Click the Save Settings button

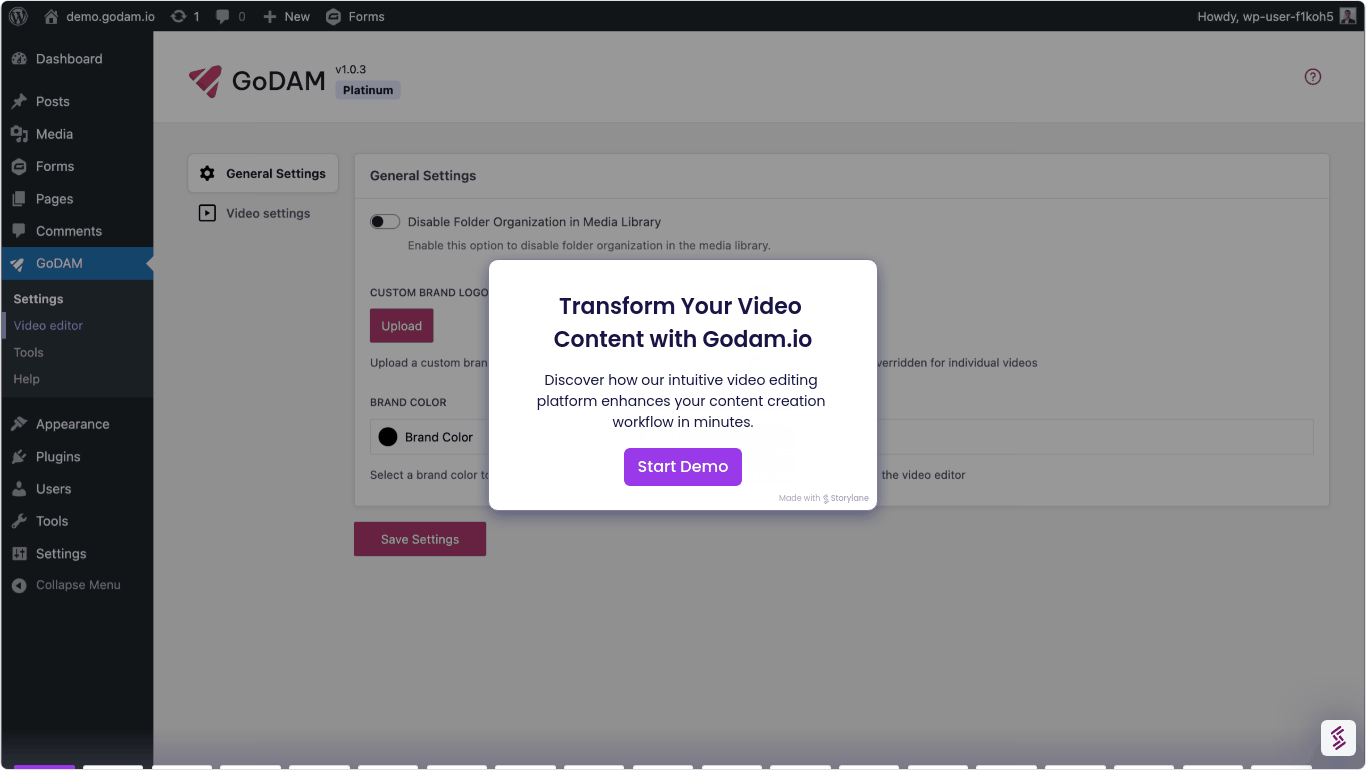tap(420, 539)
